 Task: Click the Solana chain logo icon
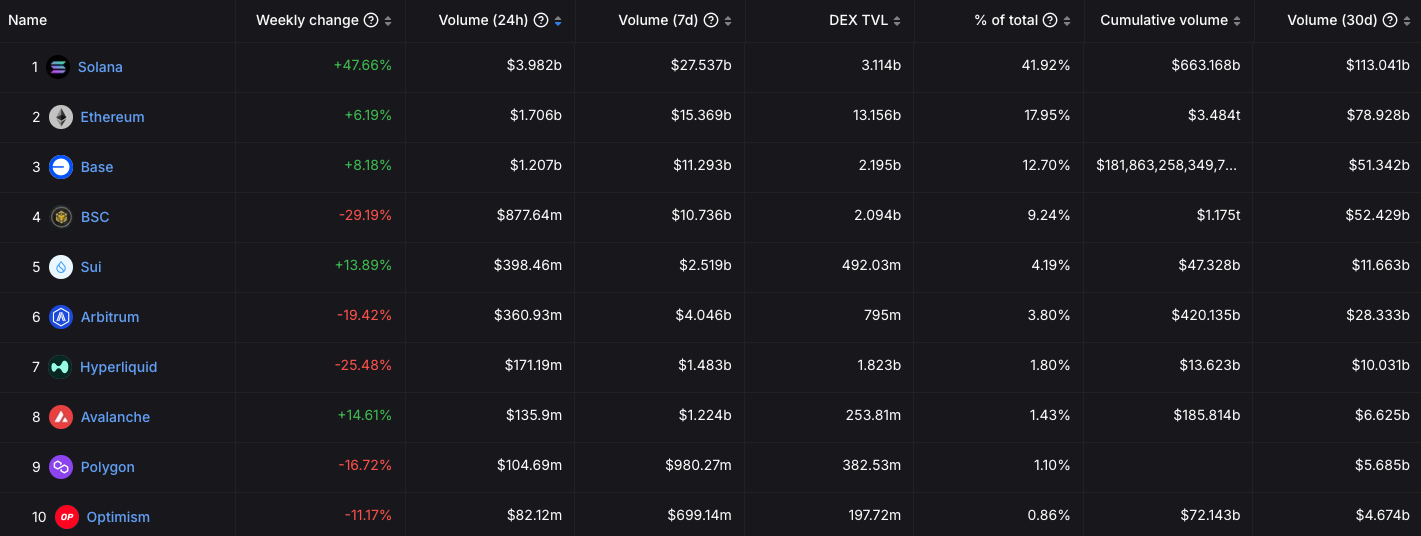click(x=59, y=67)
